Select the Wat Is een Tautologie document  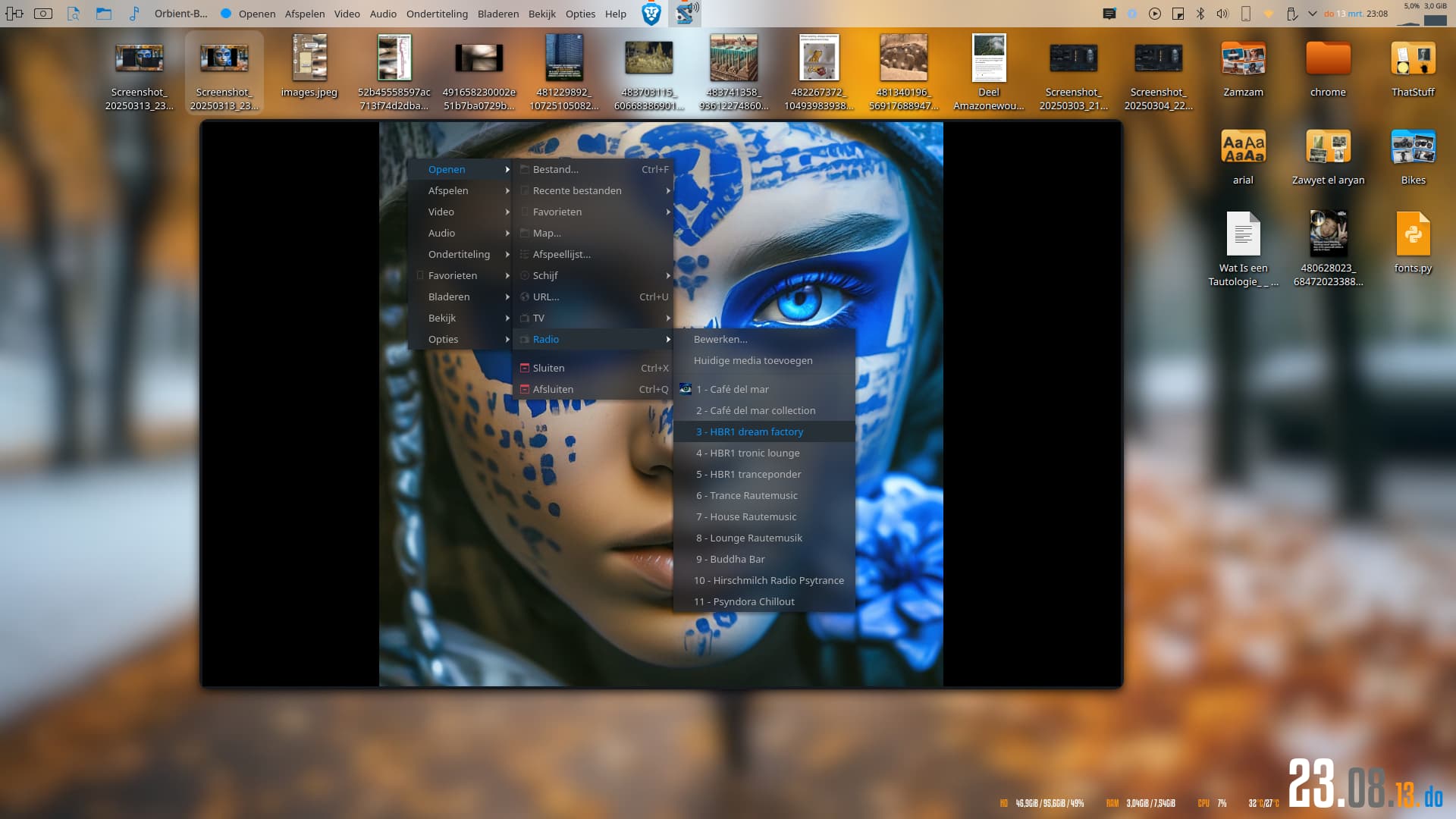(x=1244, y=249)
